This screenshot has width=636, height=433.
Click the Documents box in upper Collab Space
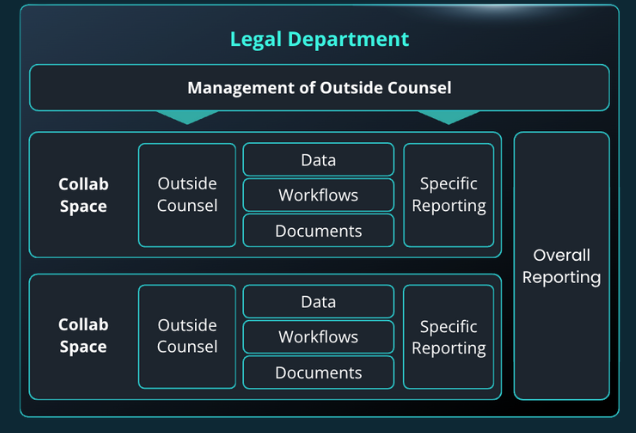318,231
